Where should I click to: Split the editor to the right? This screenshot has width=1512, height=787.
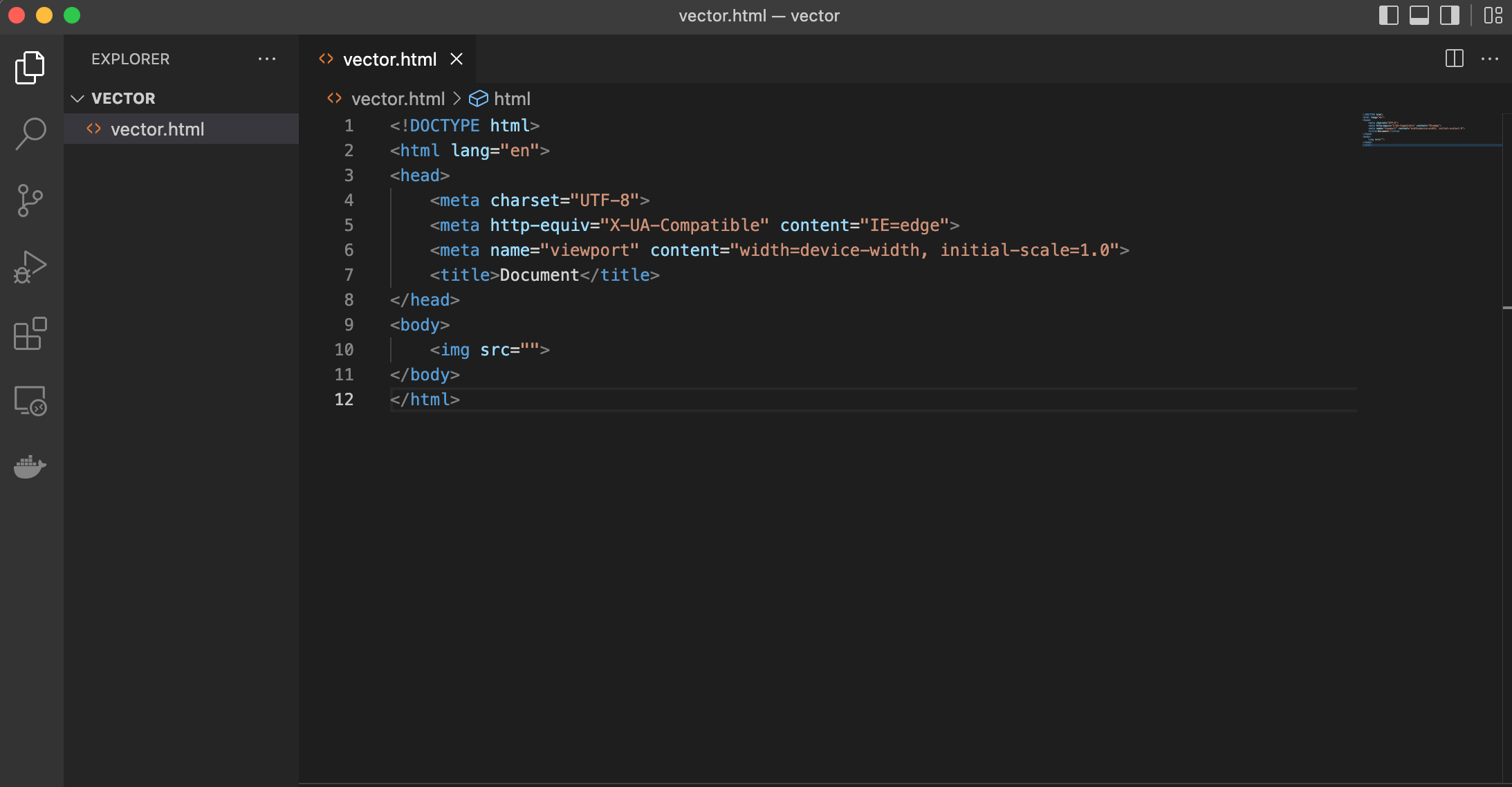click(x=1454, y=59)
